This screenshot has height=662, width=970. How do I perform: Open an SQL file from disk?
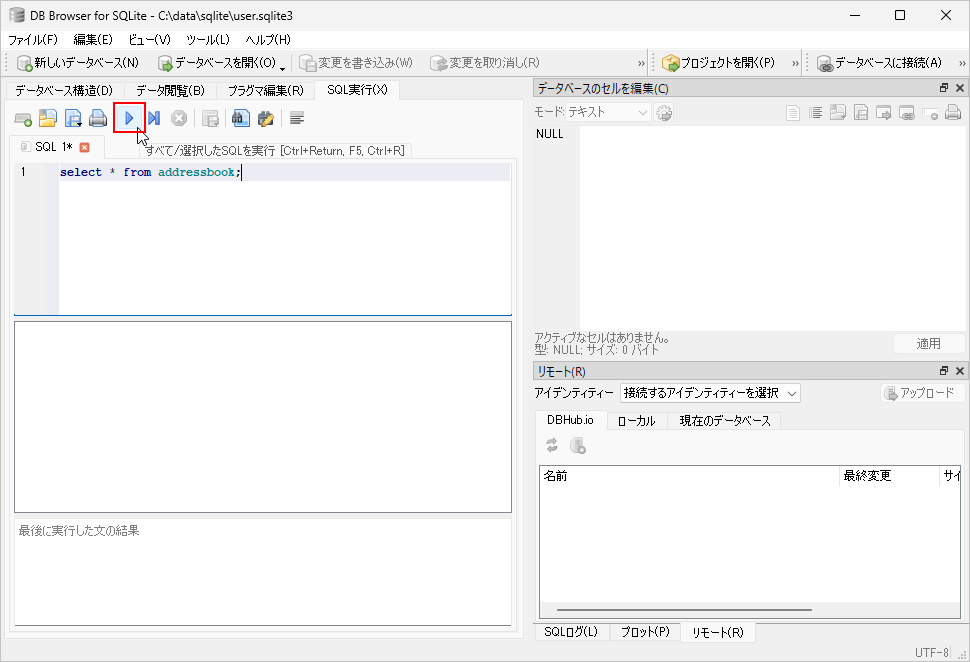[x=48, y=118]
